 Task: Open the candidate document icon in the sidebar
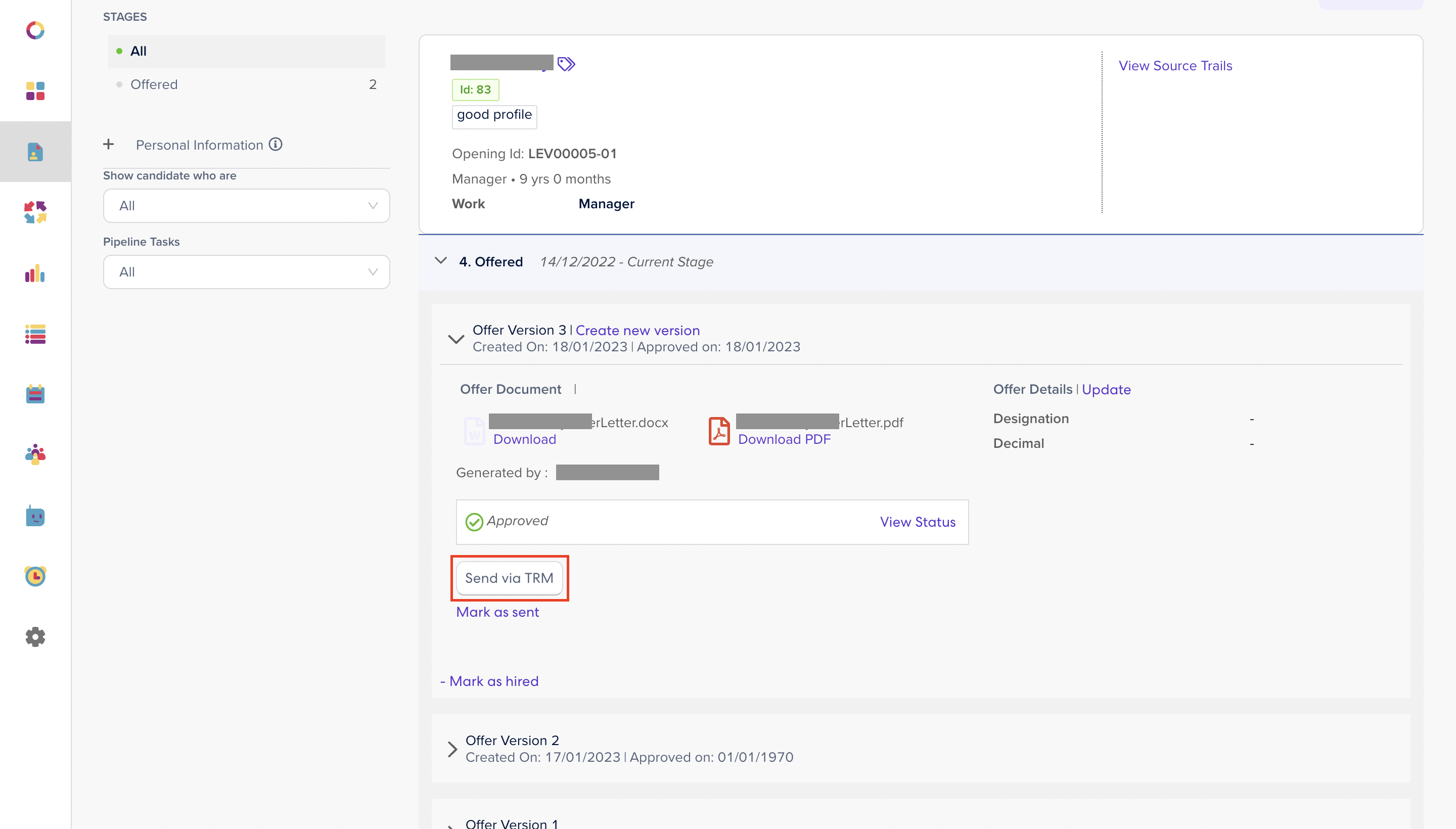pyautogui.click(x=35, y=152)
